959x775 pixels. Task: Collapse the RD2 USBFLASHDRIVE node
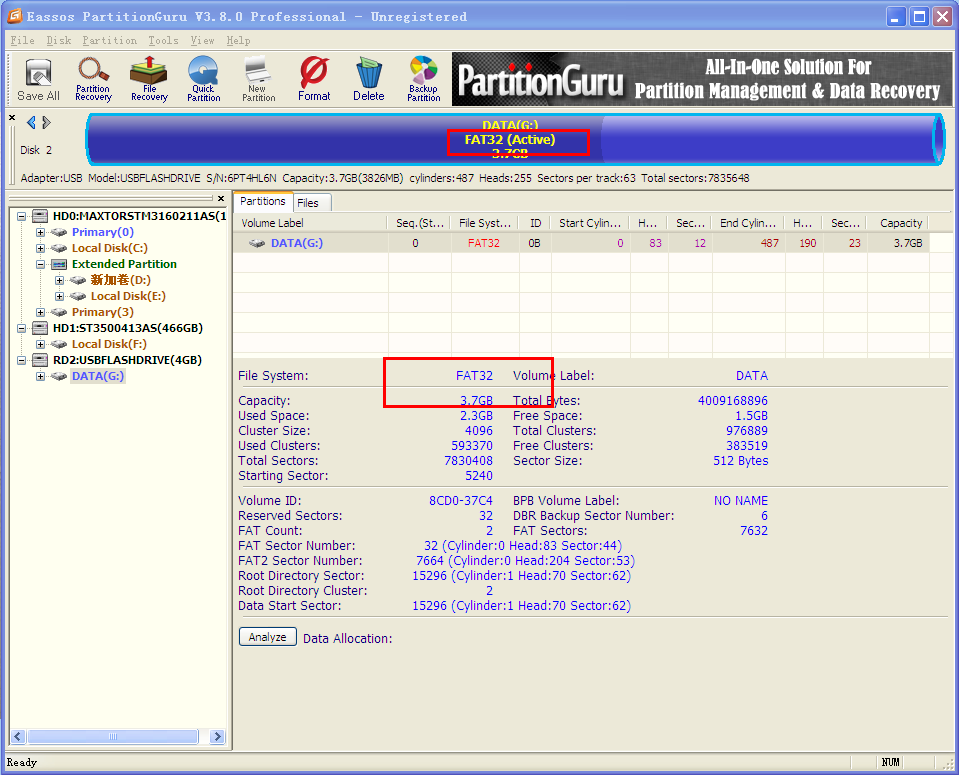pyautogui.click(x=21, y=360)
